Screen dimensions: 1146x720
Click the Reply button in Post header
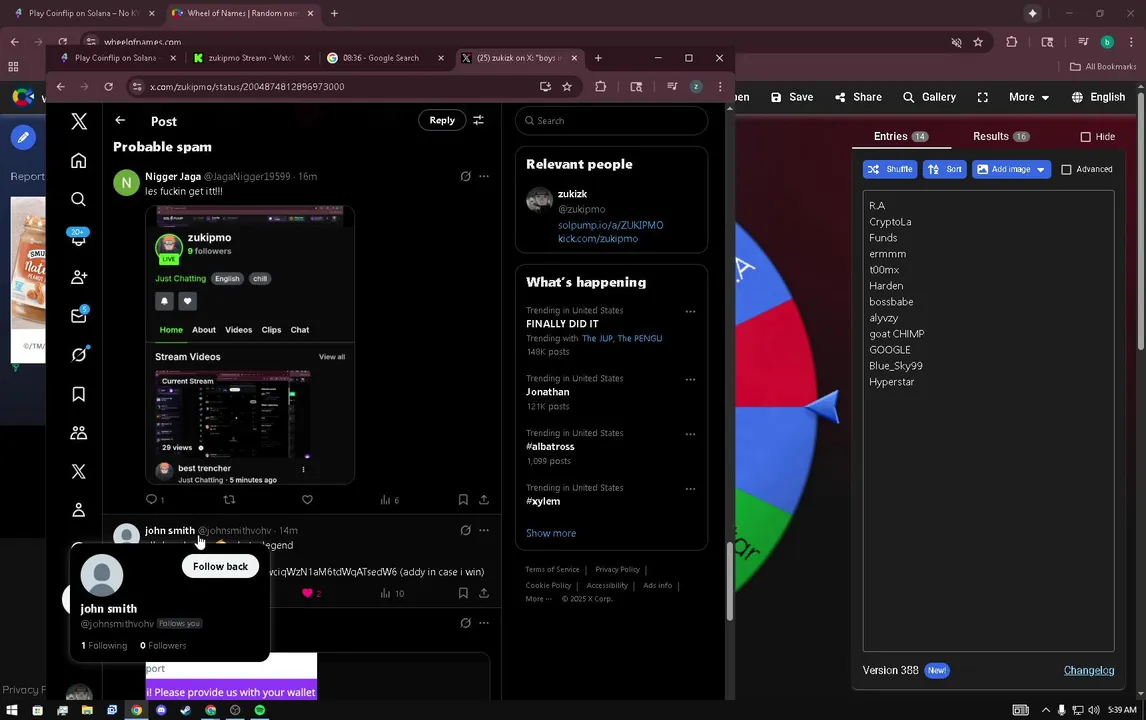(441, 120)
